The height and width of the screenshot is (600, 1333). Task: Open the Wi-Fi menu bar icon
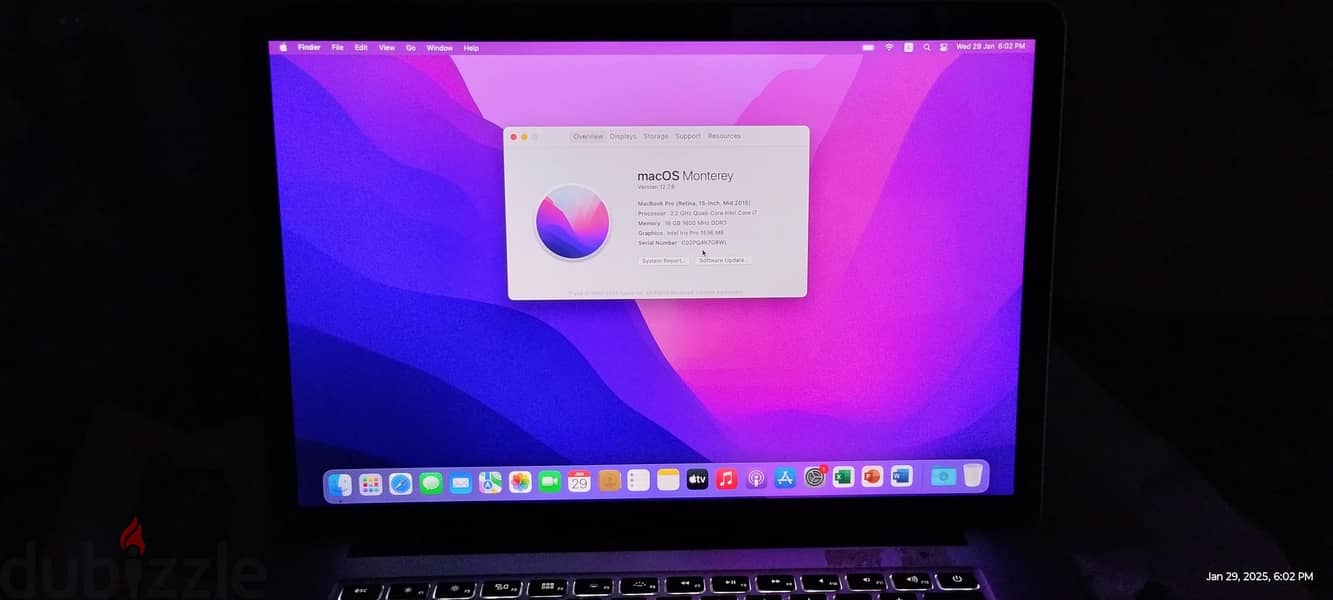pos(889,47)
